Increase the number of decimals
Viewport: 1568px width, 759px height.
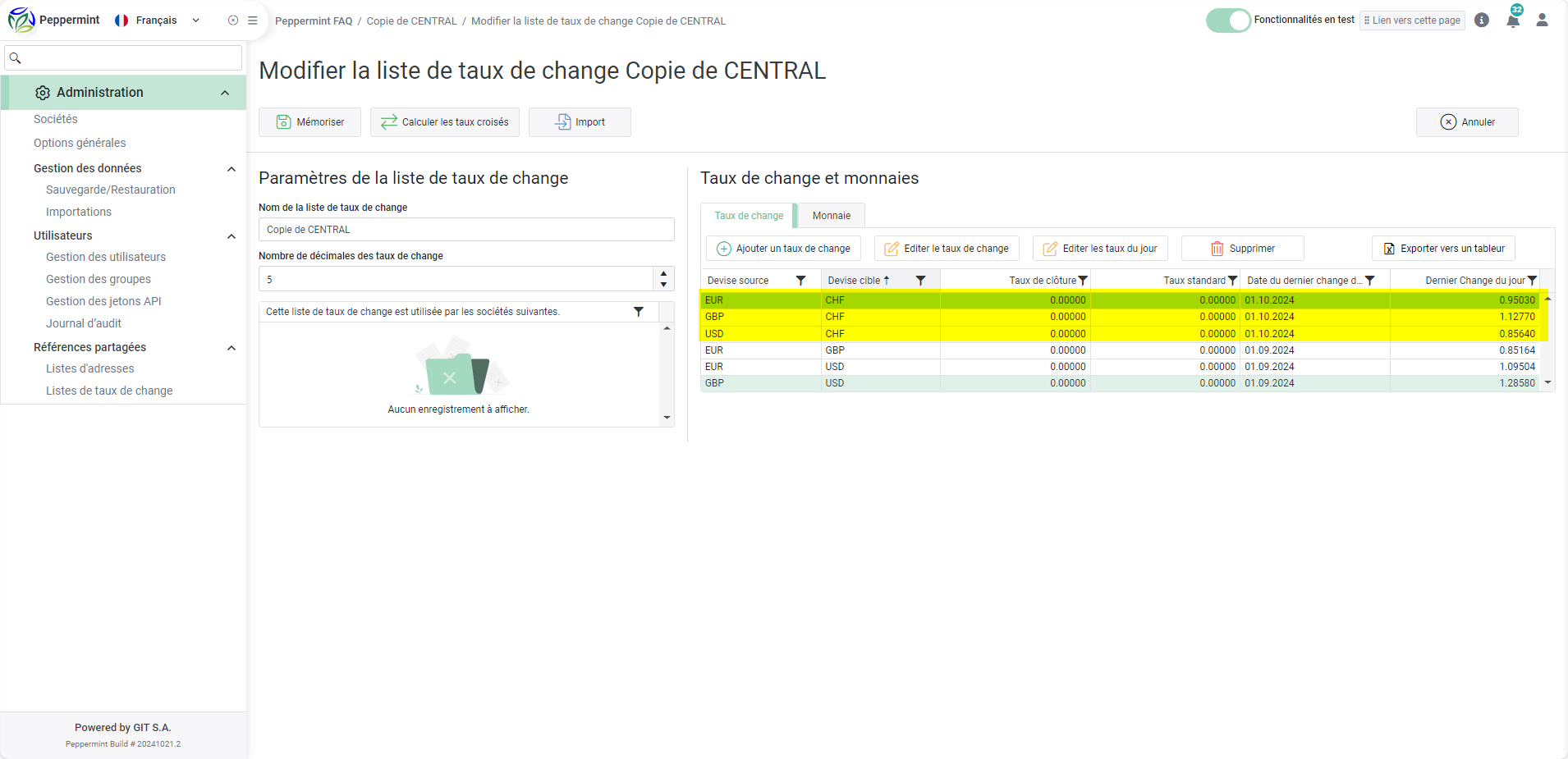[663, 273]
